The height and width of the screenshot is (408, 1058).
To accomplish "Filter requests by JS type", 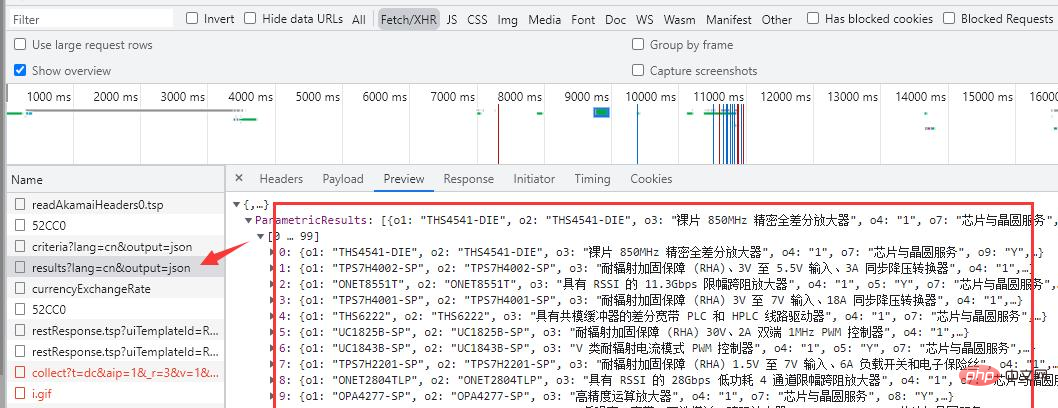I will click(x=452, y=19).
